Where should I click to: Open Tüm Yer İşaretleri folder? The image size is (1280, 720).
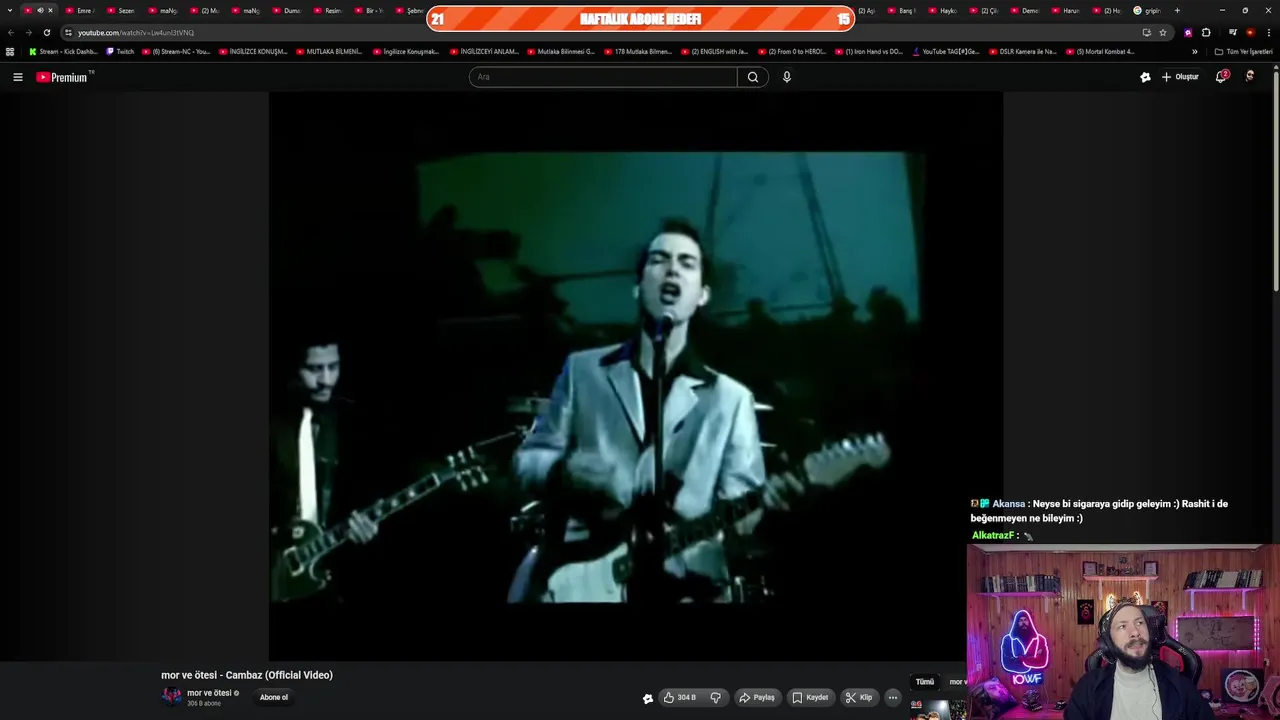click(1243, 51)
